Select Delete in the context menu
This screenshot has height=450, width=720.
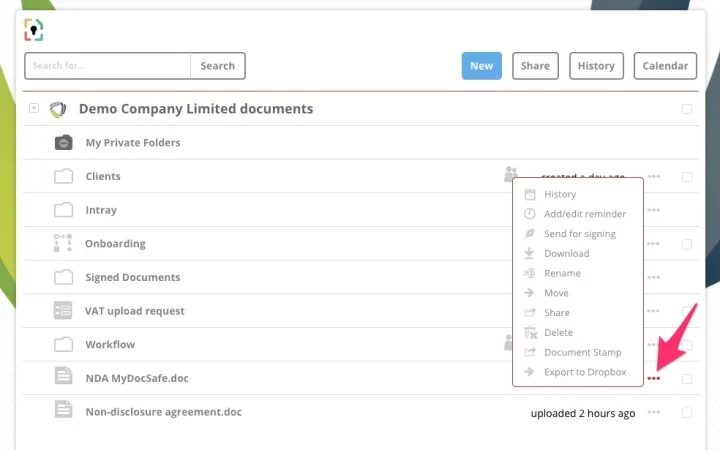pyautogui.click(x=558, y=332)
